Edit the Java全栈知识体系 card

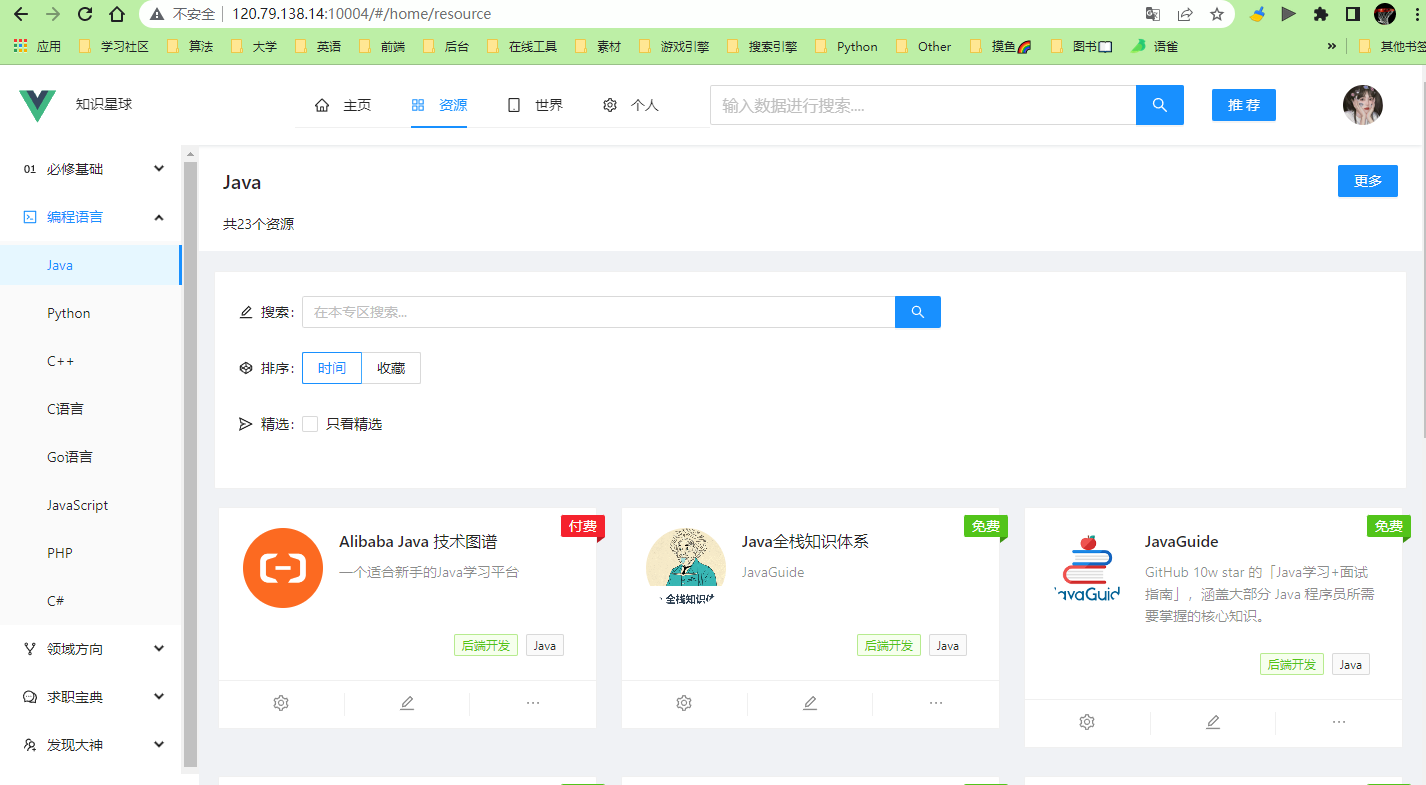pyautogui.click(x=810, y=703)
